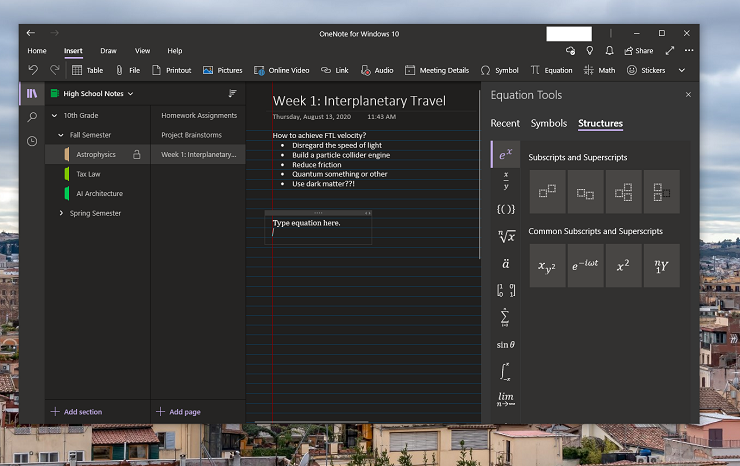Image resolution: width=740 pixels, height=466 pixels.
Task: Open the Stickers panel
Action: [646, 70]
